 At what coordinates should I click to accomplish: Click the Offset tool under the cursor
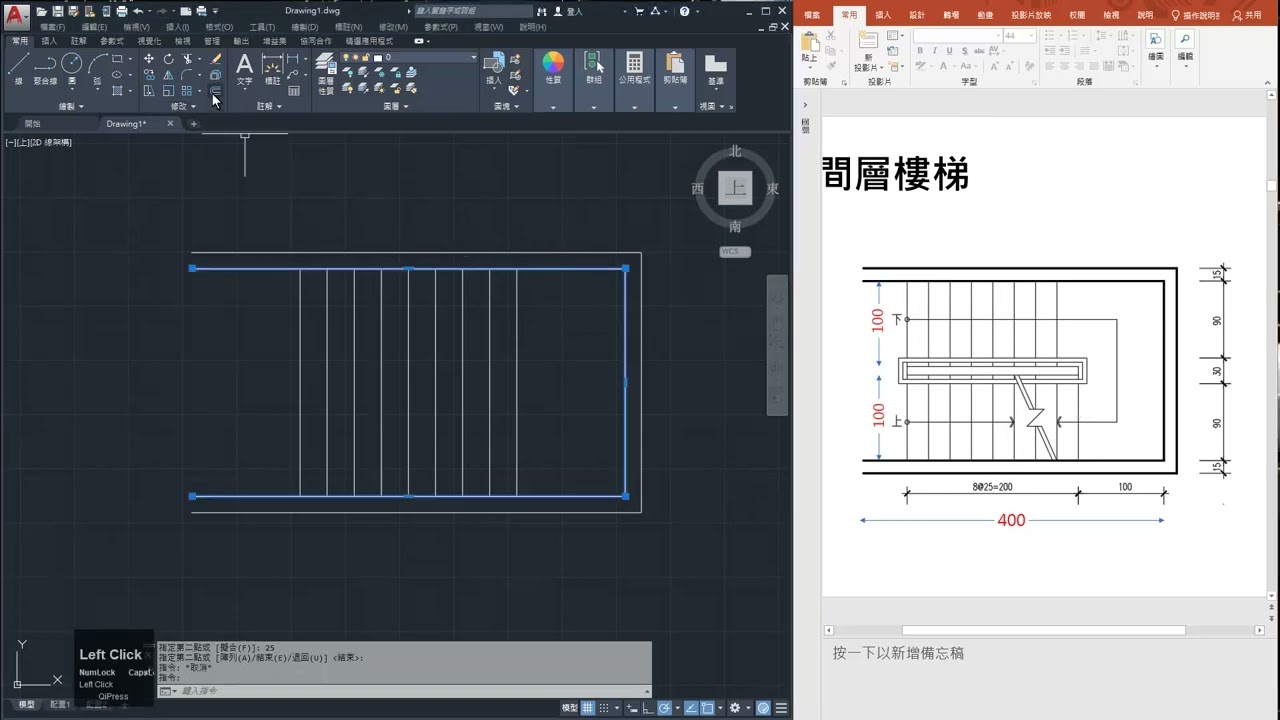click(x=215, y=91)
